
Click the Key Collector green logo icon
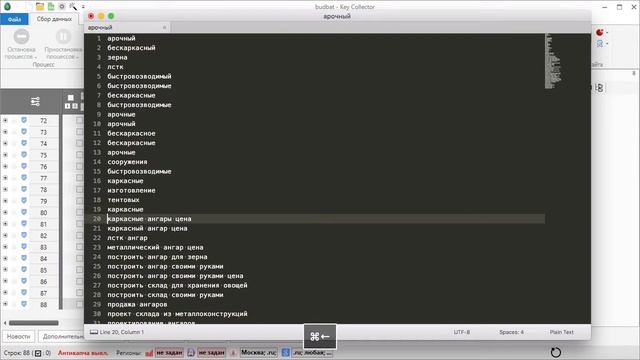tap(7, 6)
